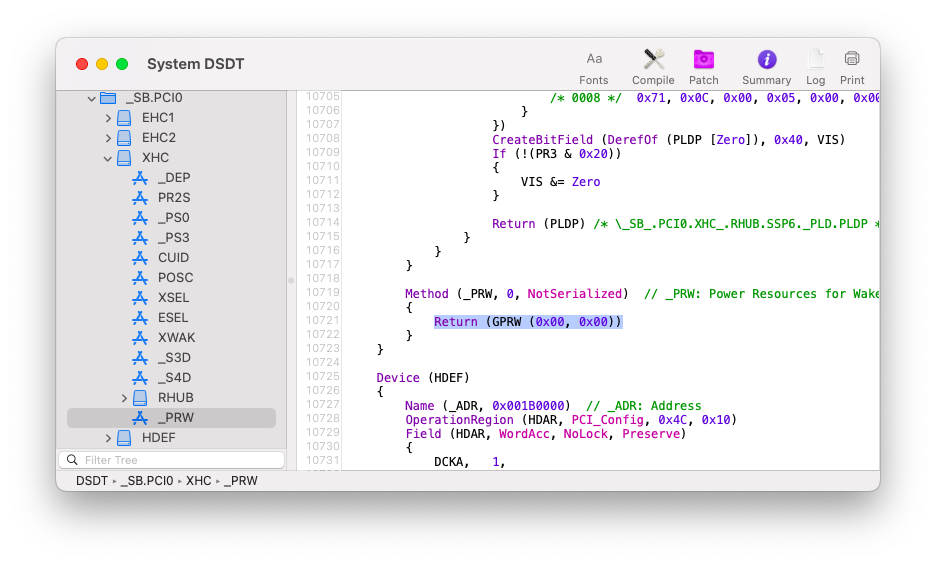Screen dimensions: 936x565
Task: Click the Filter Tree search field
Action: click(172, 460)
